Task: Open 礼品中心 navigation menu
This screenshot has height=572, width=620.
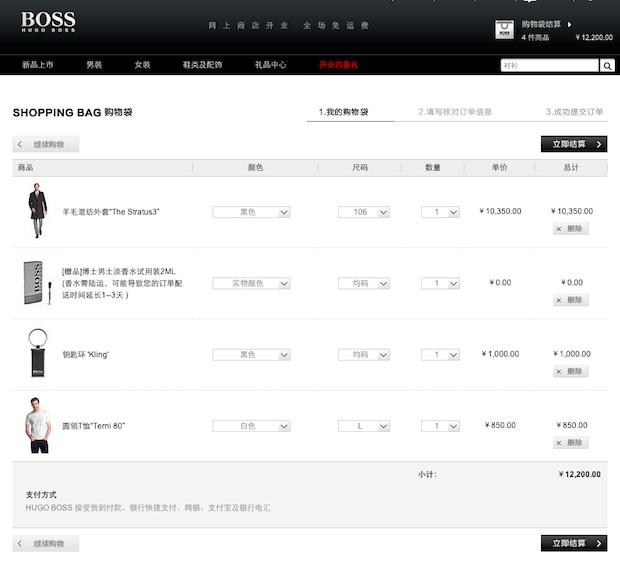Action: [x=270, y=65]
